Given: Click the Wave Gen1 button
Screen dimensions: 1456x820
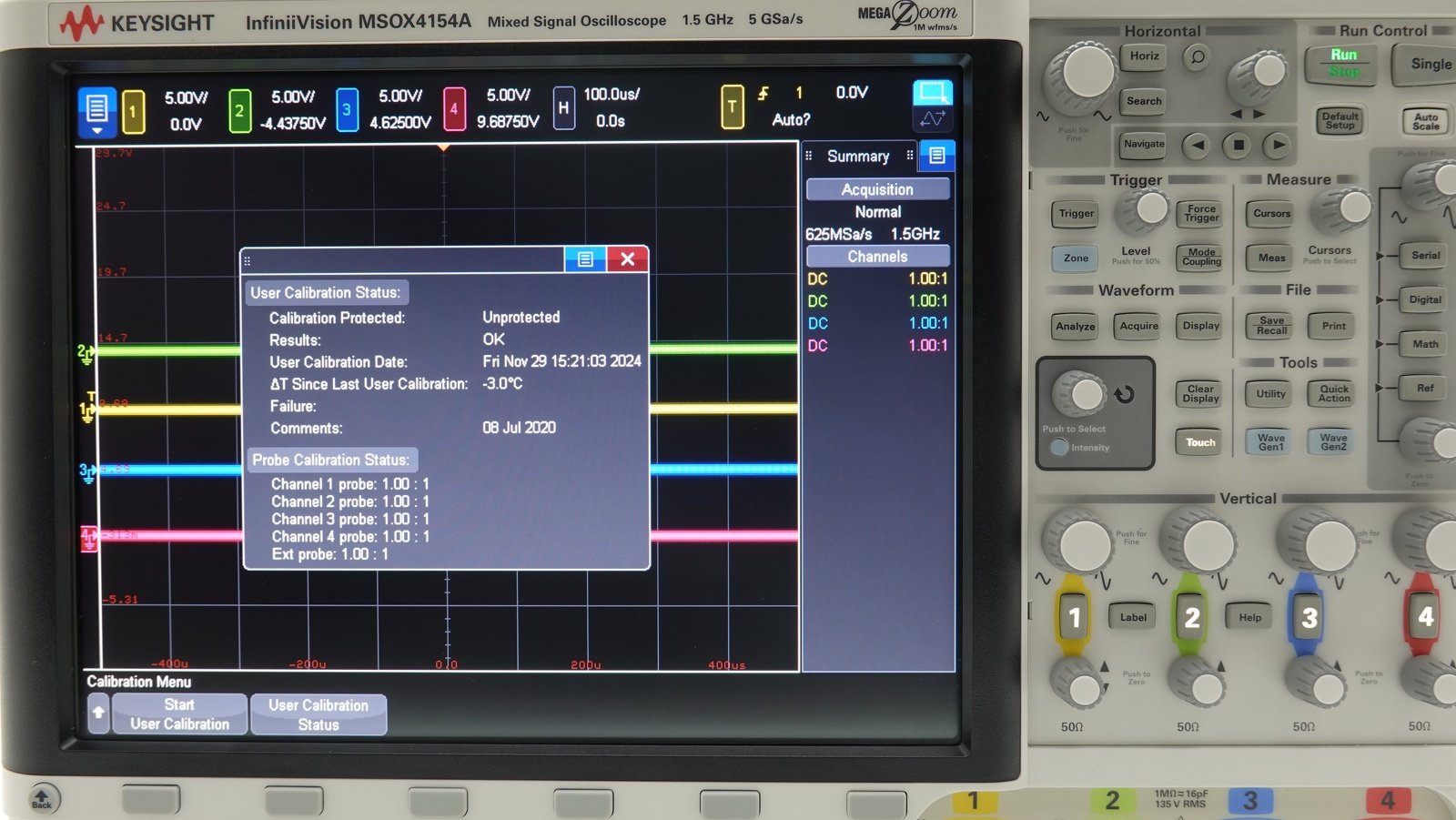Looking at the screenshot, I should (1271, 442).
